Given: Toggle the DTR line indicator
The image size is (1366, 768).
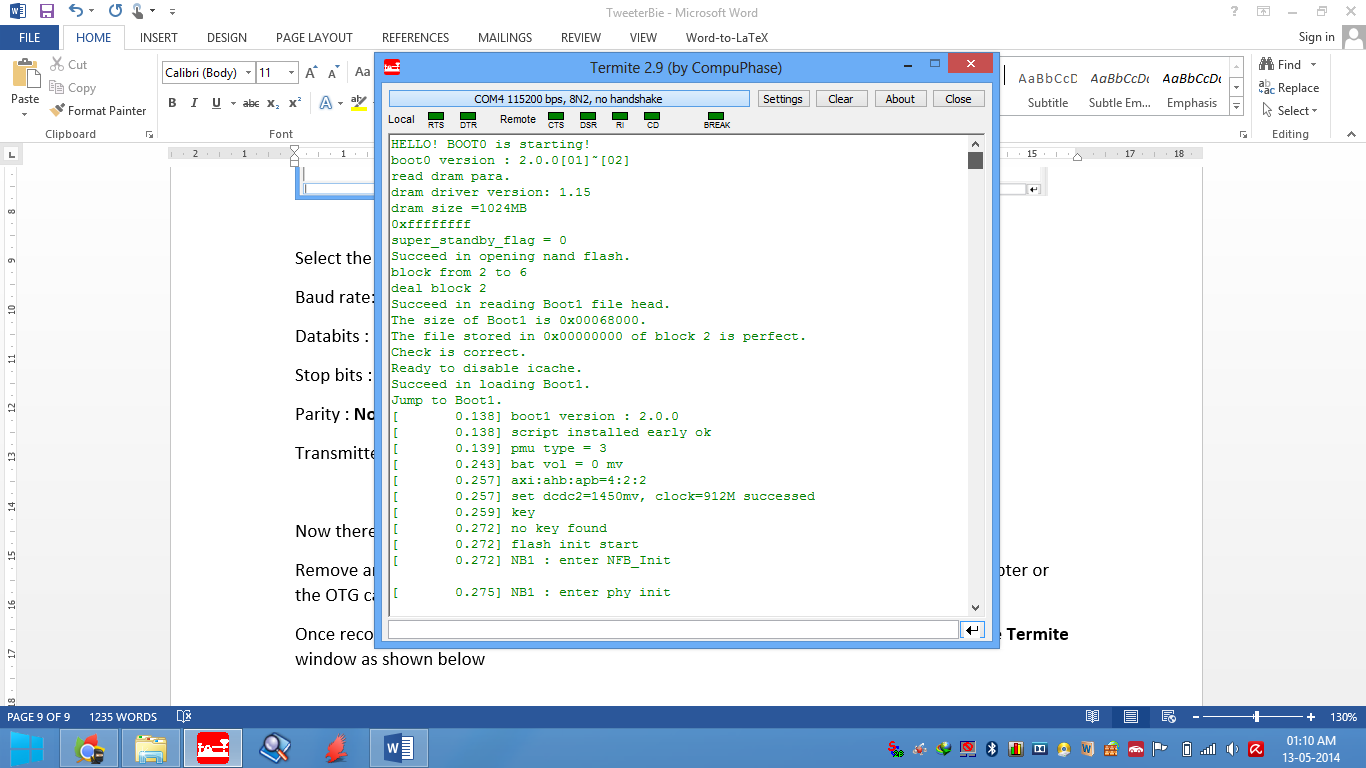Looking at the screenshot, I should coord(468,117).
